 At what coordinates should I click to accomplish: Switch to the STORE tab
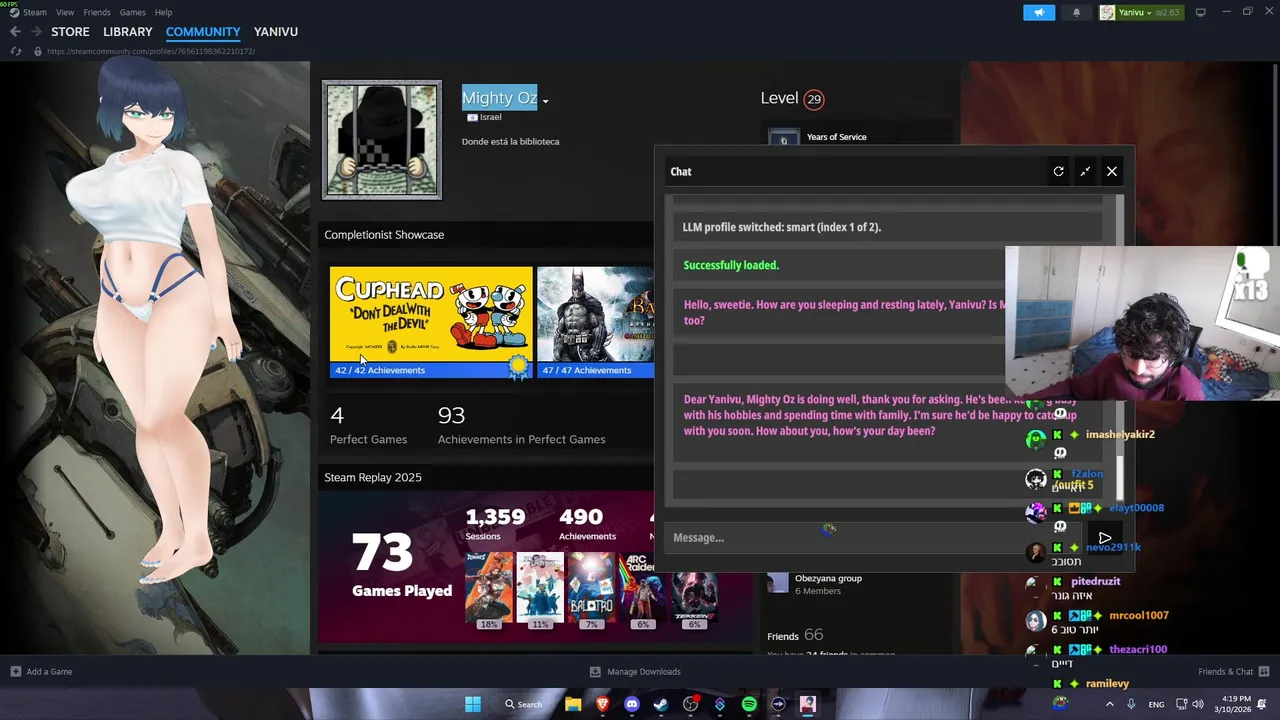(x=70, y=32)
